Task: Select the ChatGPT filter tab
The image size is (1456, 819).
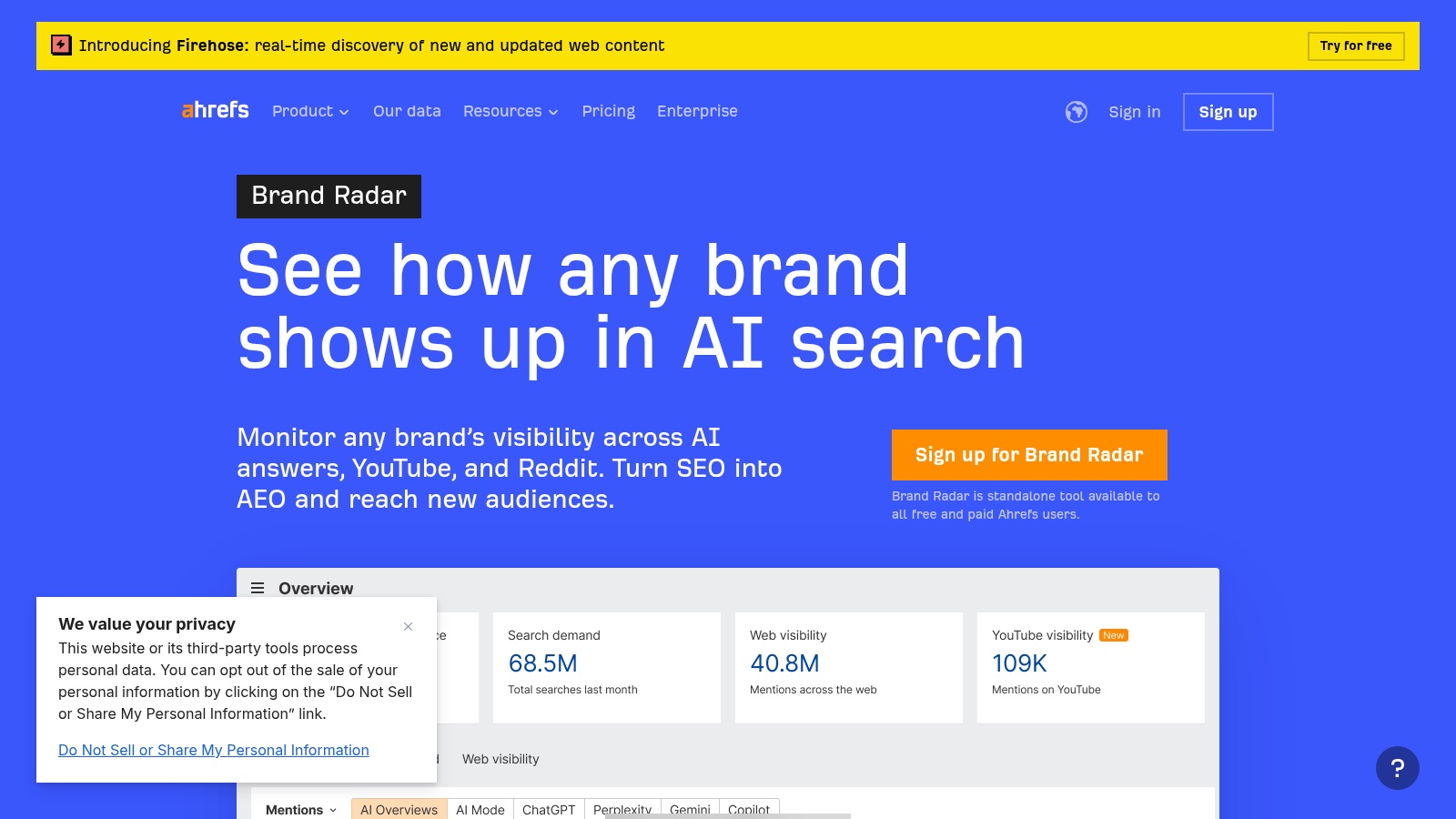Action: tap(549, 809)
